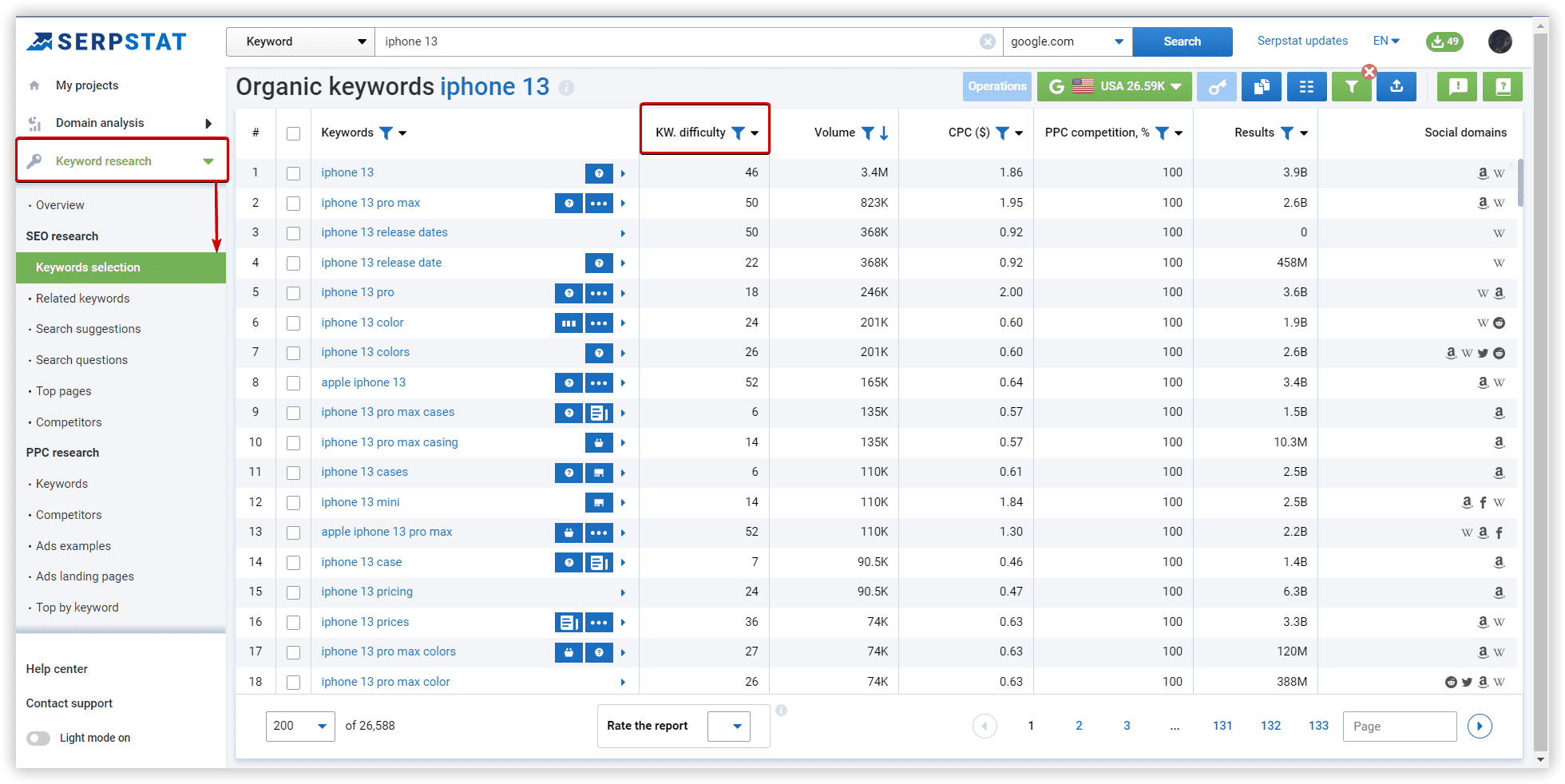Click sort arrow in Volume column header
Viewport: 1565px width, 784px height.
pyautogui.click(x=884, y=133)
